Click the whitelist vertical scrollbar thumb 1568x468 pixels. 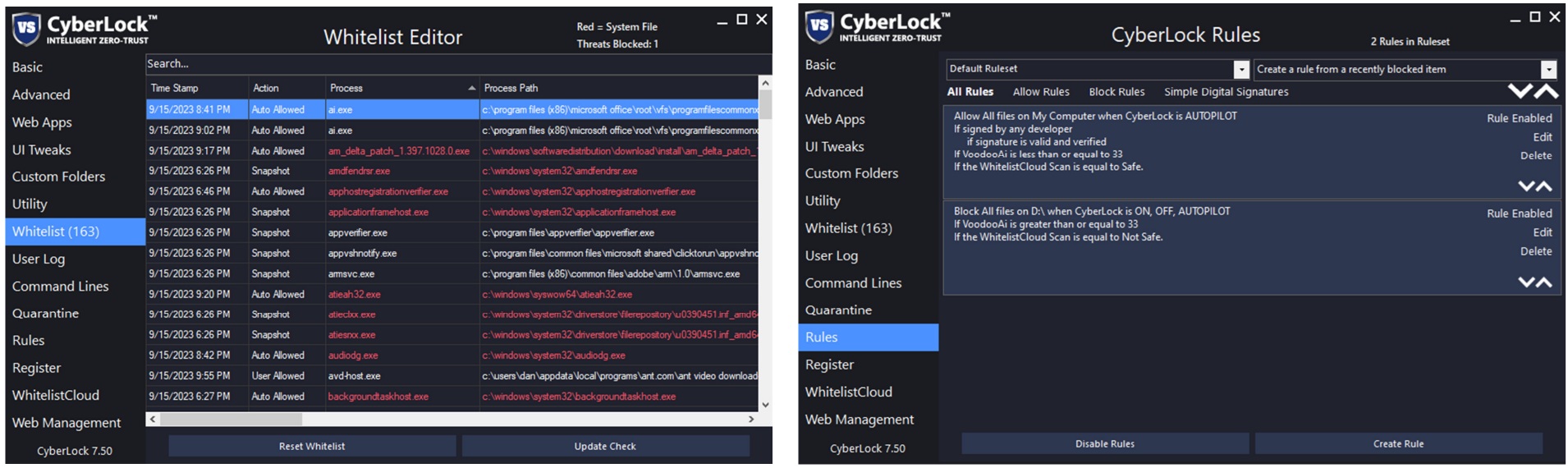(765, 105)
